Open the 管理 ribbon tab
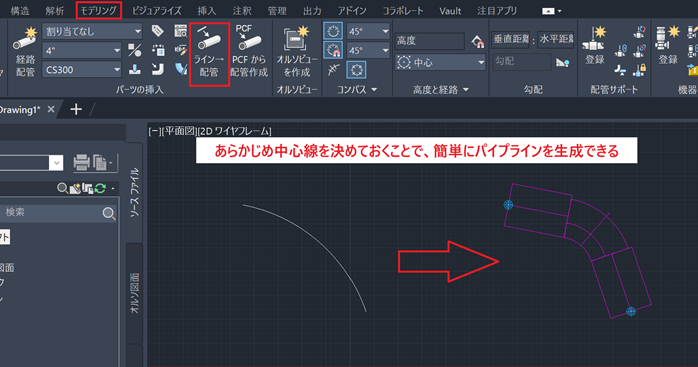Screen dimensions: 698x367 pos(277,11)
